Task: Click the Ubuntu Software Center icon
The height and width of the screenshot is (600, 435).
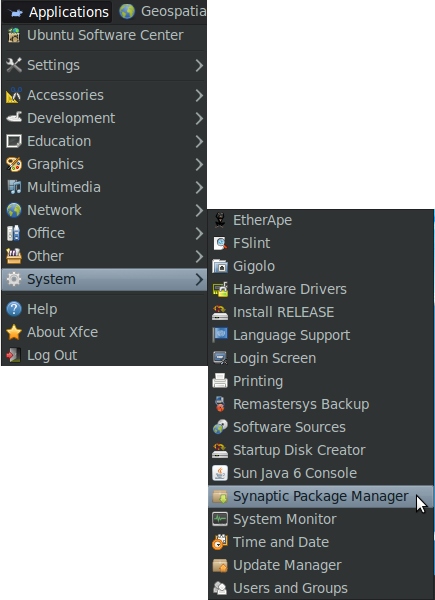Action: point(14,35)
